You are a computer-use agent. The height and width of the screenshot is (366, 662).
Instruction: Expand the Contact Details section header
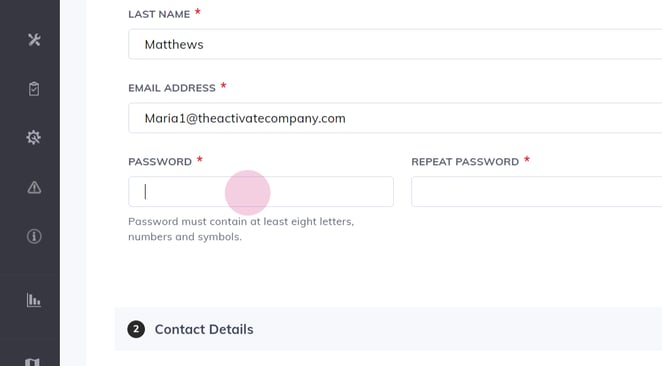click(388, 329)
